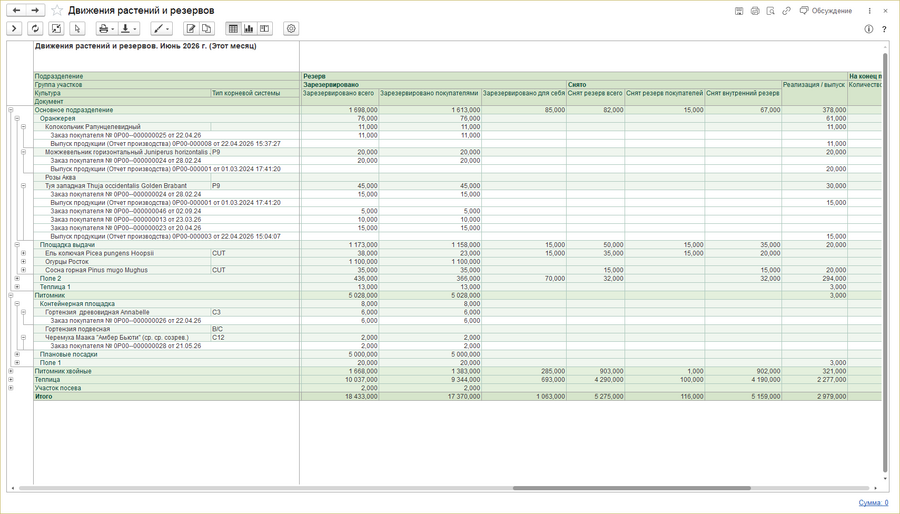The width and height of the screenshot is (900, 514).
Task: Activate the cursor pointer tool
Action: coord(77,29)
